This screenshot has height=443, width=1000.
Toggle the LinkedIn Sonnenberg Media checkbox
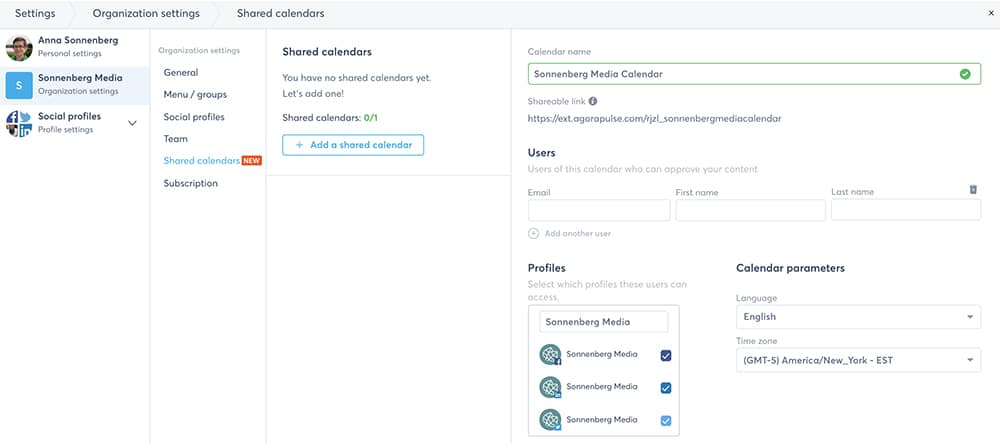pos(666,388)
